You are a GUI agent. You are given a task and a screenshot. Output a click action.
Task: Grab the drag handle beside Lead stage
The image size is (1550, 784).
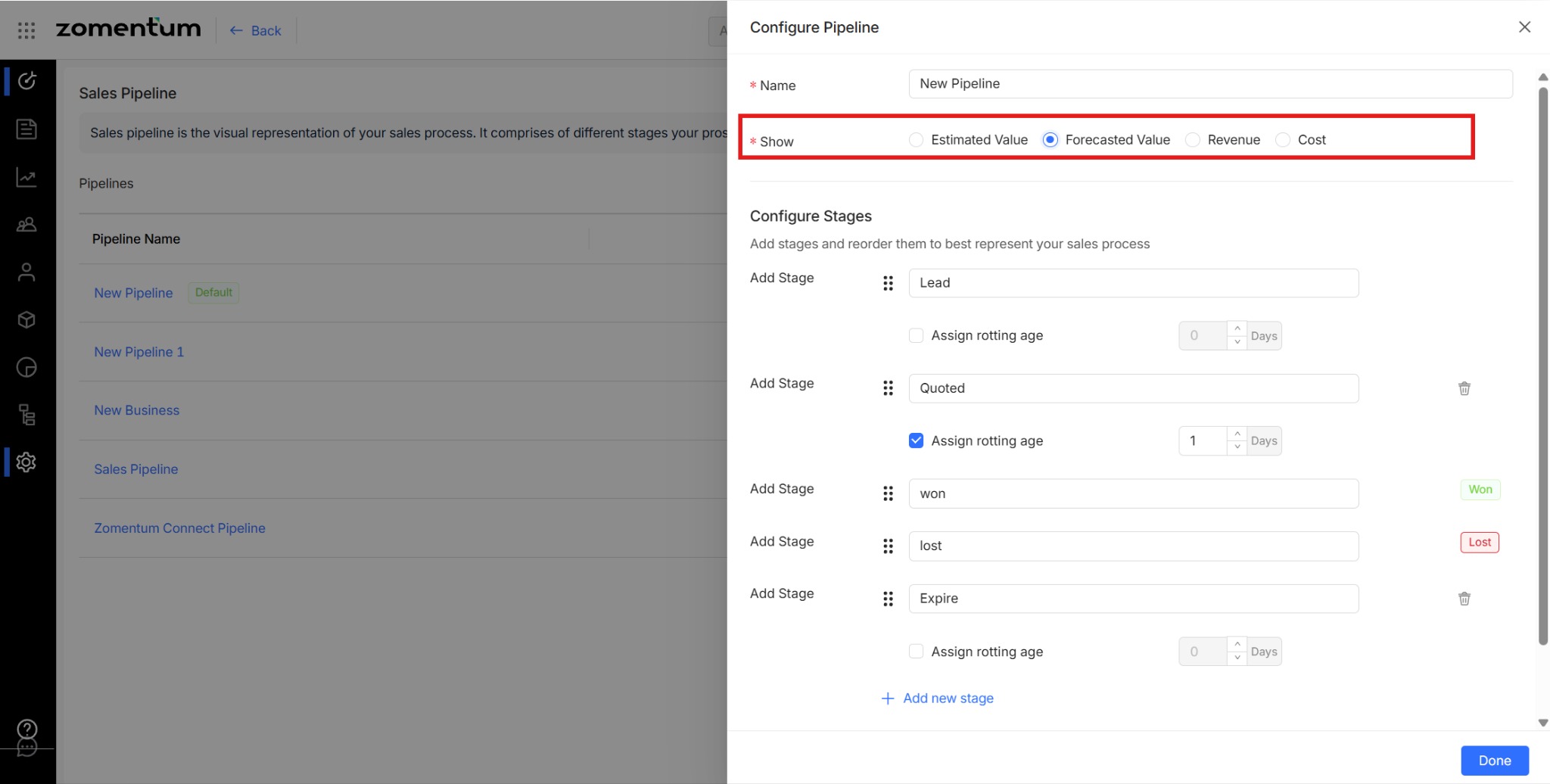[x=888, y=283]
